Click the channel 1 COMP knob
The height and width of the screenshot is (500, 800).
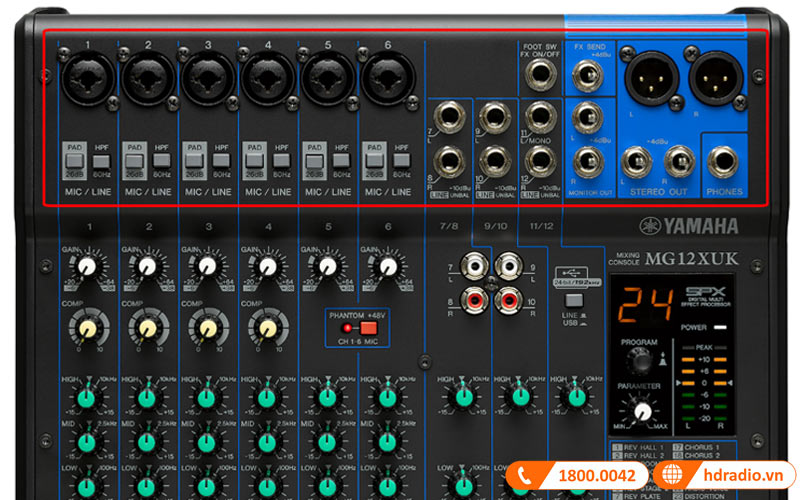88,328
